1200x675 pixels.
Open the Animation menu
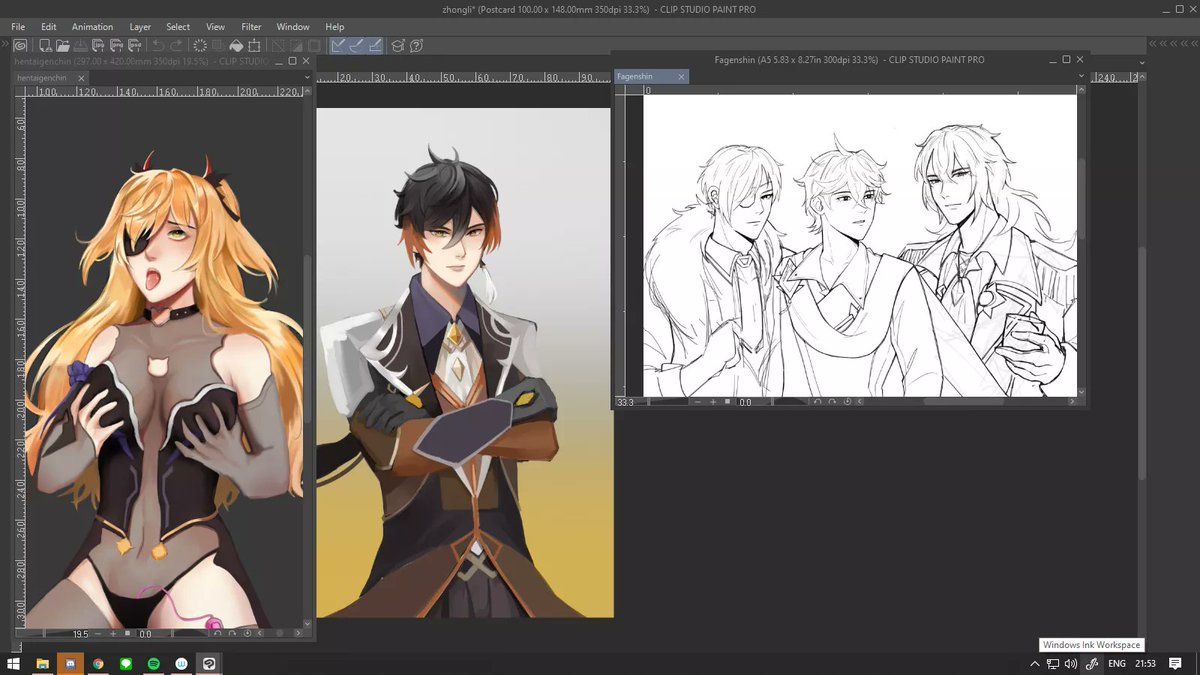[92, 27]
